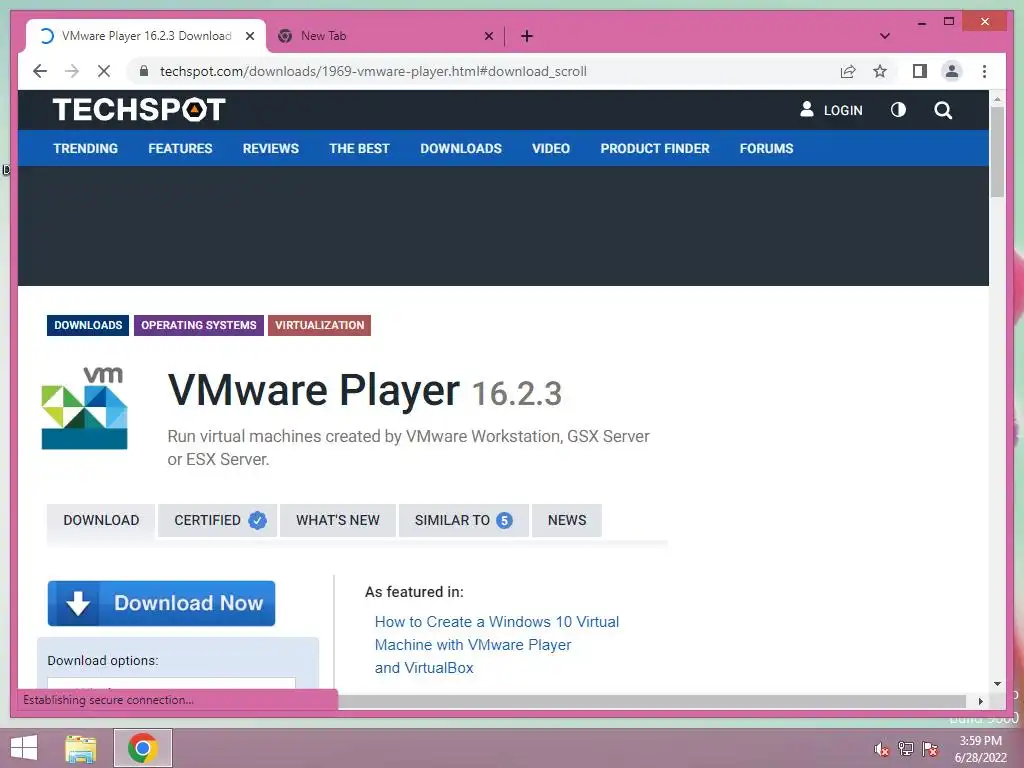This screenshot has height=768, width=1024.
Task: Click the horizontal scrollbar track
Action: tap(653, 701)
